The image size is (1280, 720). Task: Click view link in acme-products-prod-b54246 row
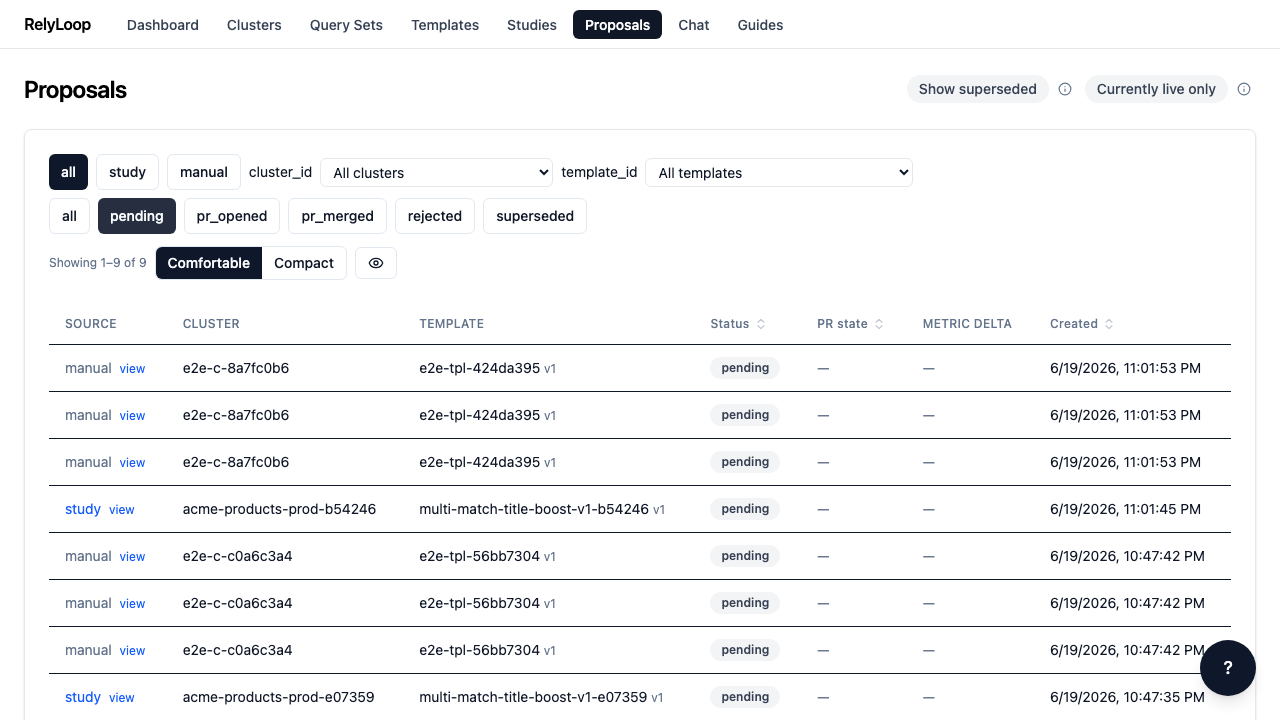click(122, 510)
